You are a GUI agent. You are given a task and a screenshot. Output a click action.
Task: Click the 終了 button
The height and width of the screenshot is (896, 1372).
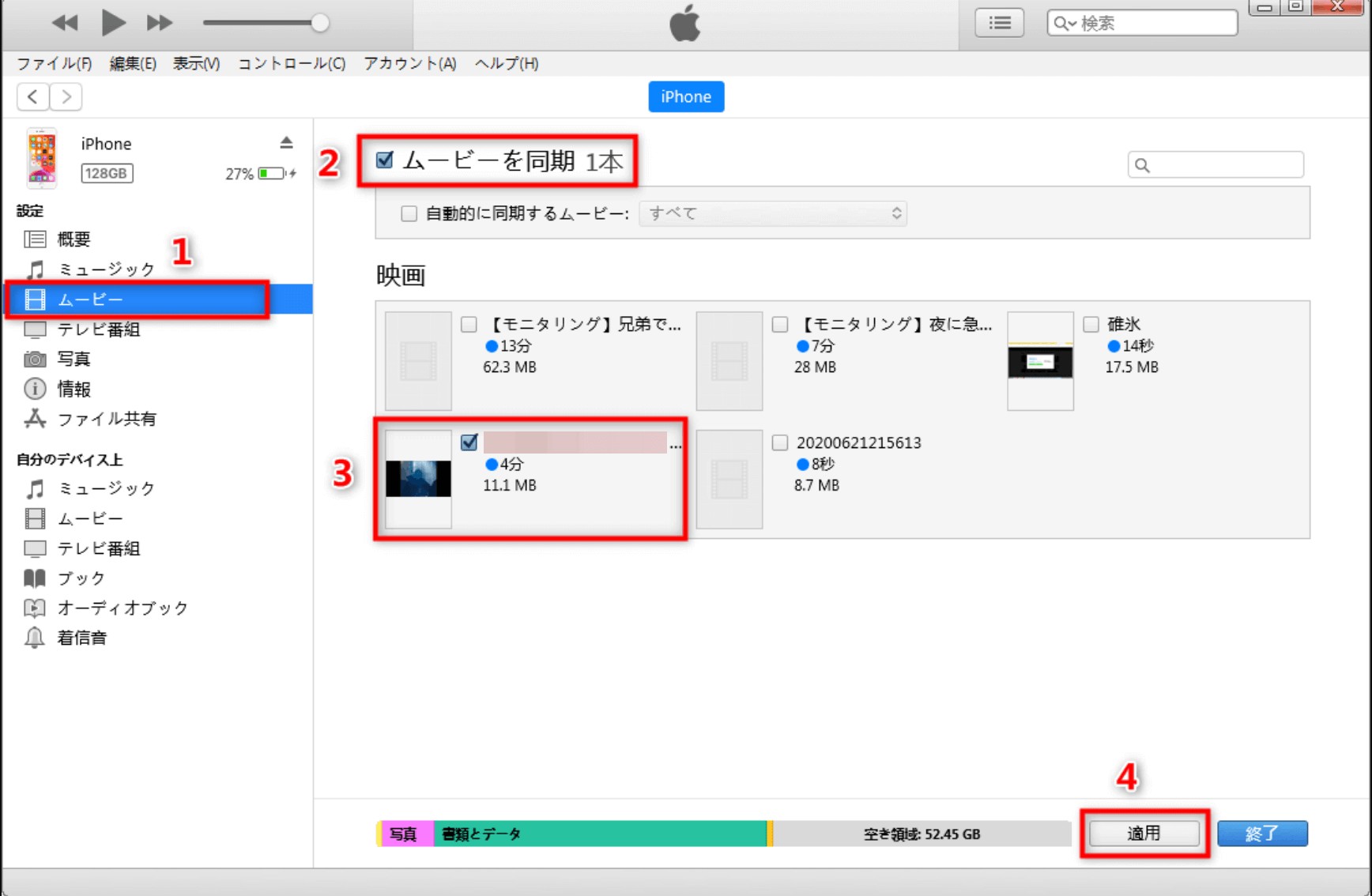pos(1262,833)
